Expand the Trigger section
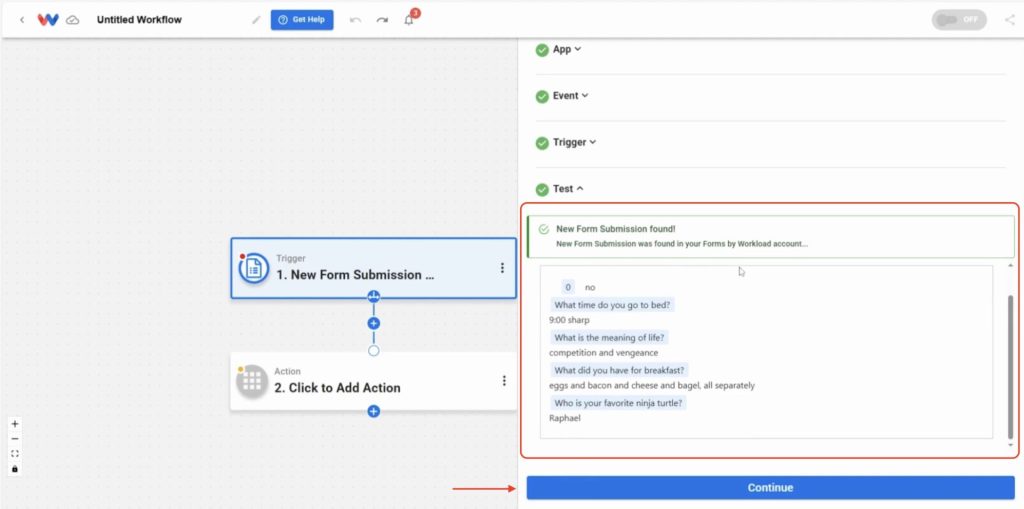Screen dimensions: 1024x509 575,142
